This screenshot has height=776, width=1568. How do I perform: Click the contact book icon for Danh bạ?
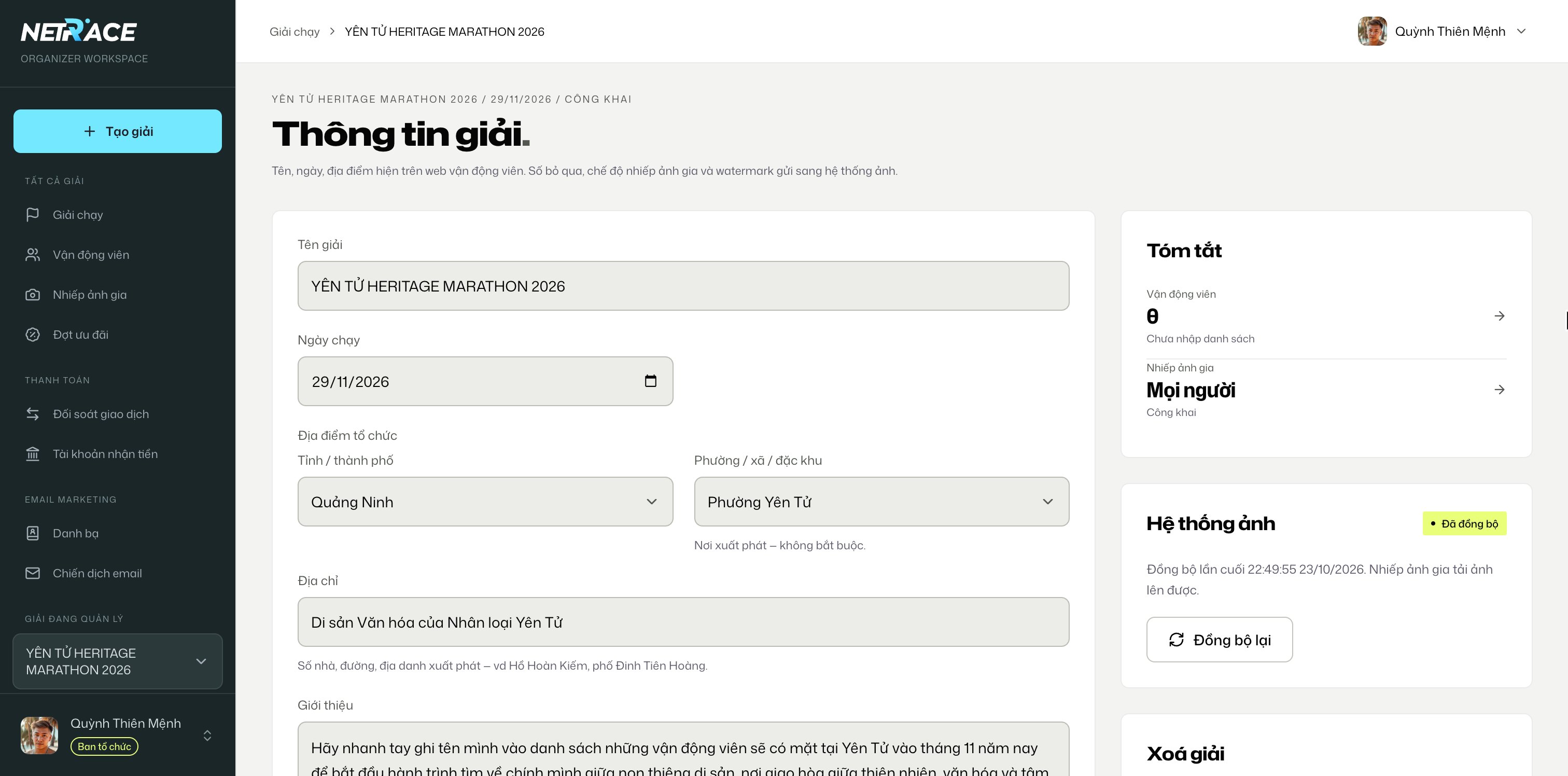coord(32,533)
